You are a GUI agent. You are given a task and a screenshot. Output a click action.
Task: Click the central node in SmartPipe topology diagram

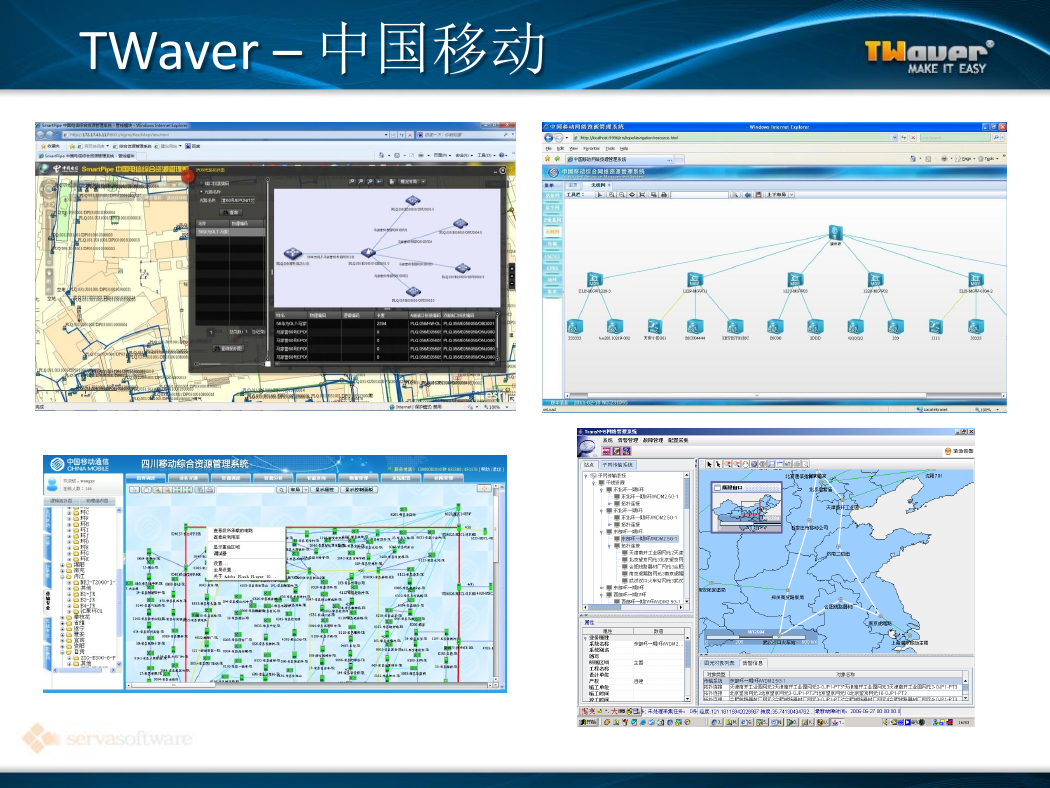(x=368, y=252)
